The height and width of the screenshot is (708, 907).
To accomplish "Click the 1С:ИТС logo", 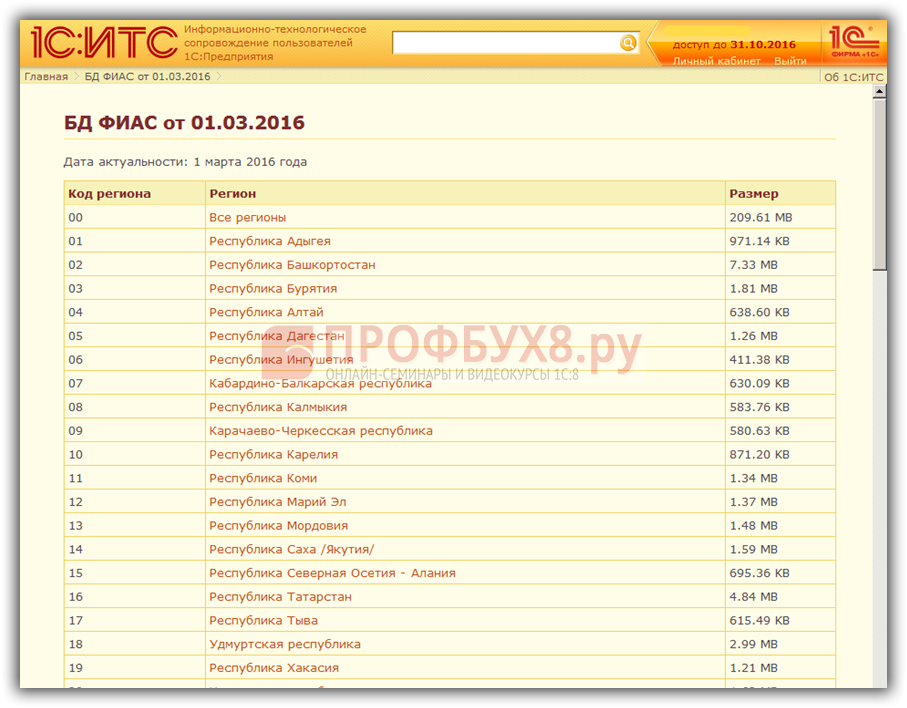I will (x=101, y=44).
